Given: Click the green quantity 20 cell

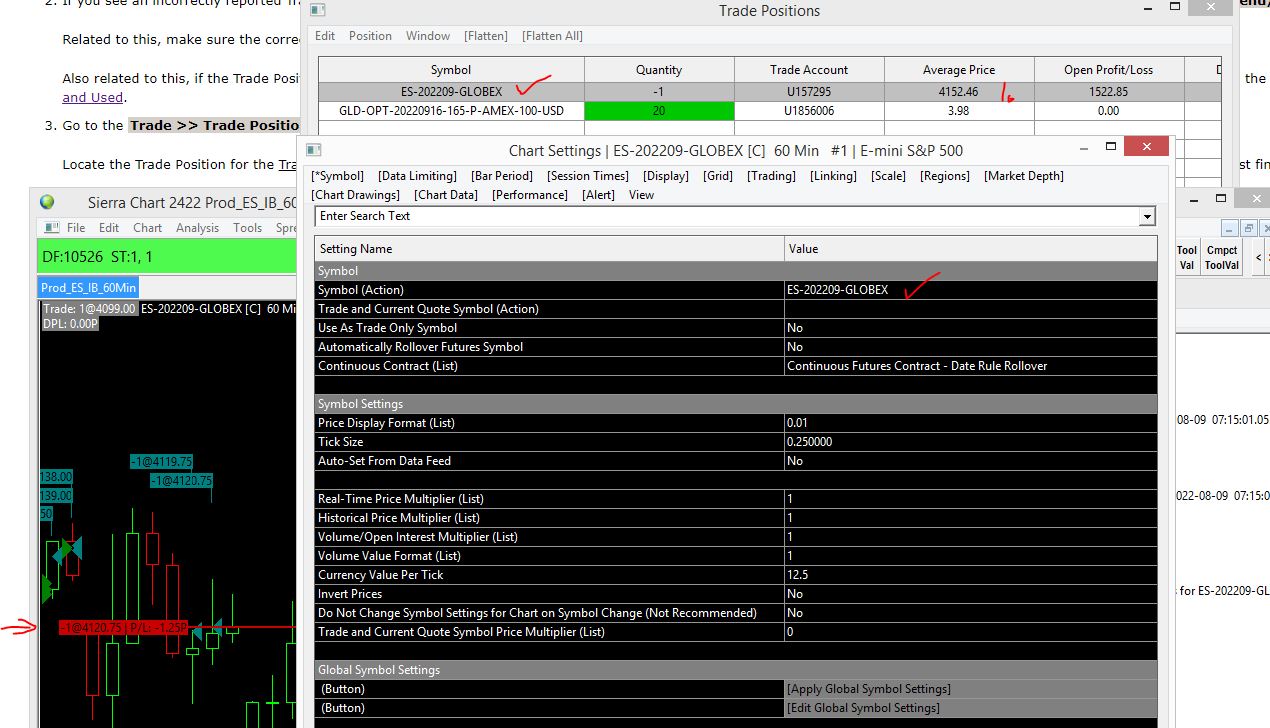Looking at the screenshot, I should [659, 111].
